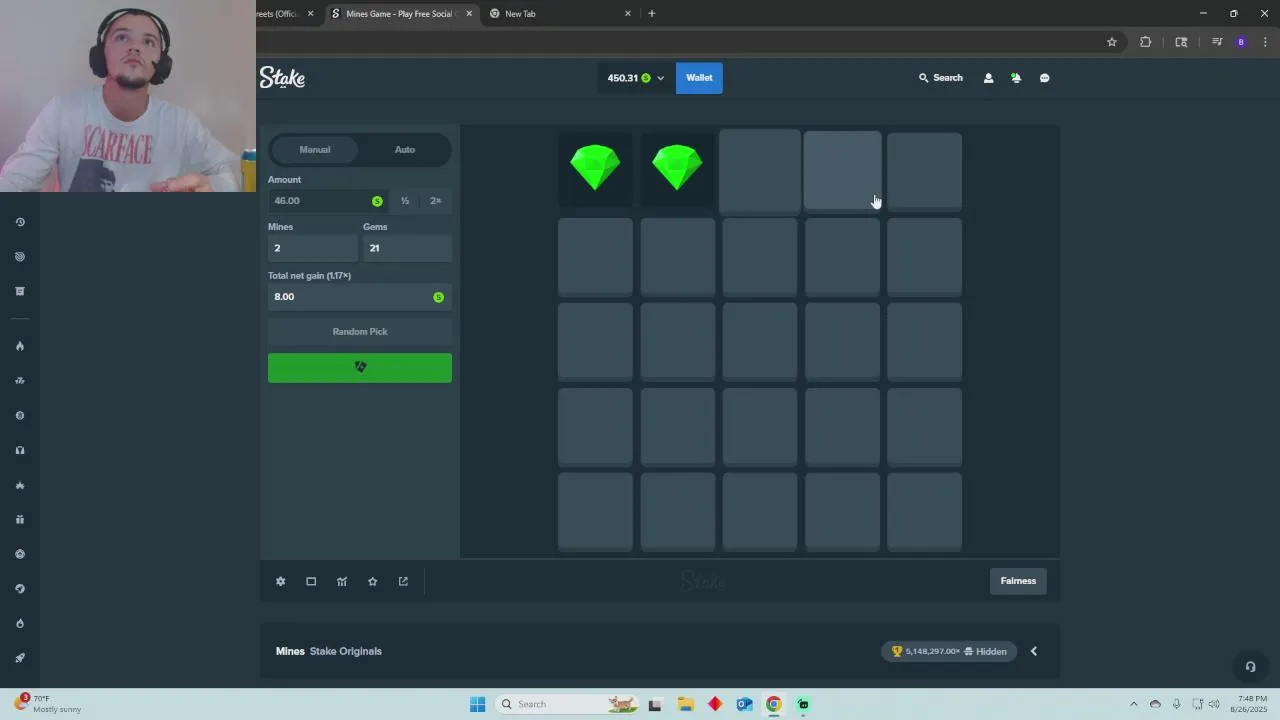Click the Amount field showing 46.00

coord(328,201)
